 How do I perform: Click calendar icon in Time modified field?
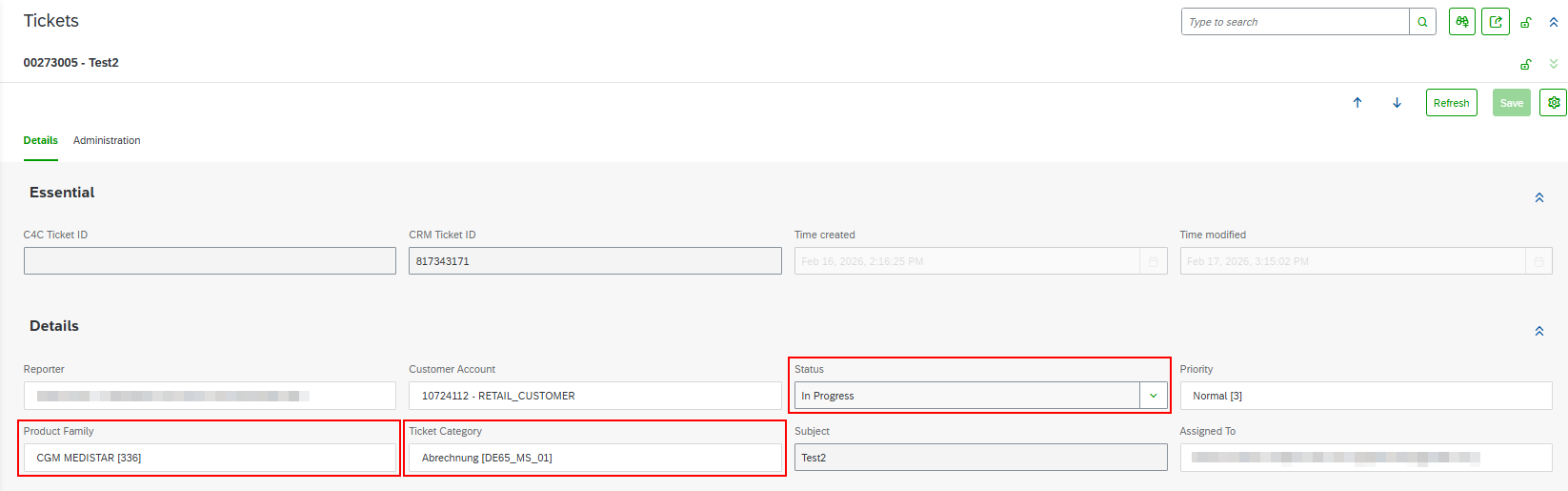[x=1538, y=261]
